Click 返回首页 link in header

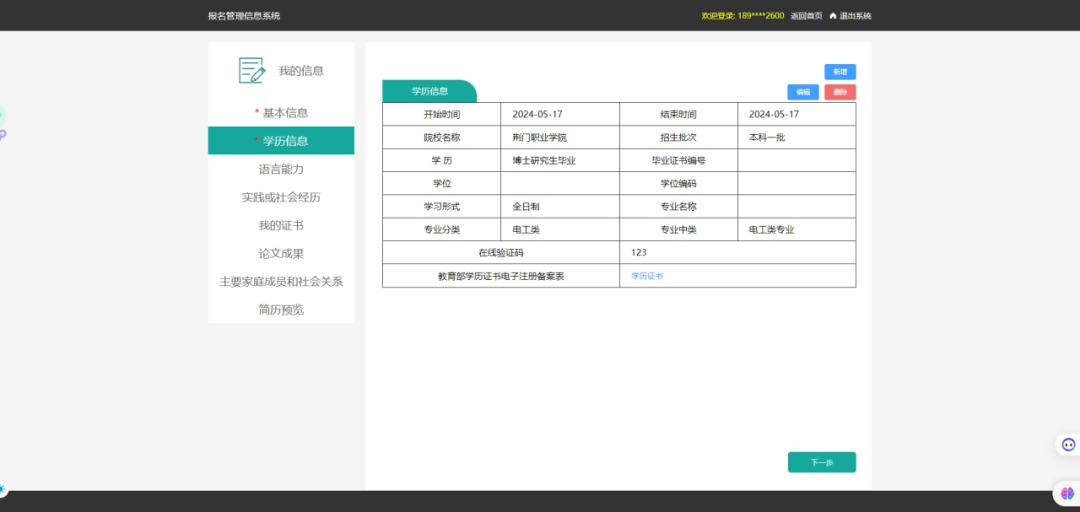tap(806, 16)
